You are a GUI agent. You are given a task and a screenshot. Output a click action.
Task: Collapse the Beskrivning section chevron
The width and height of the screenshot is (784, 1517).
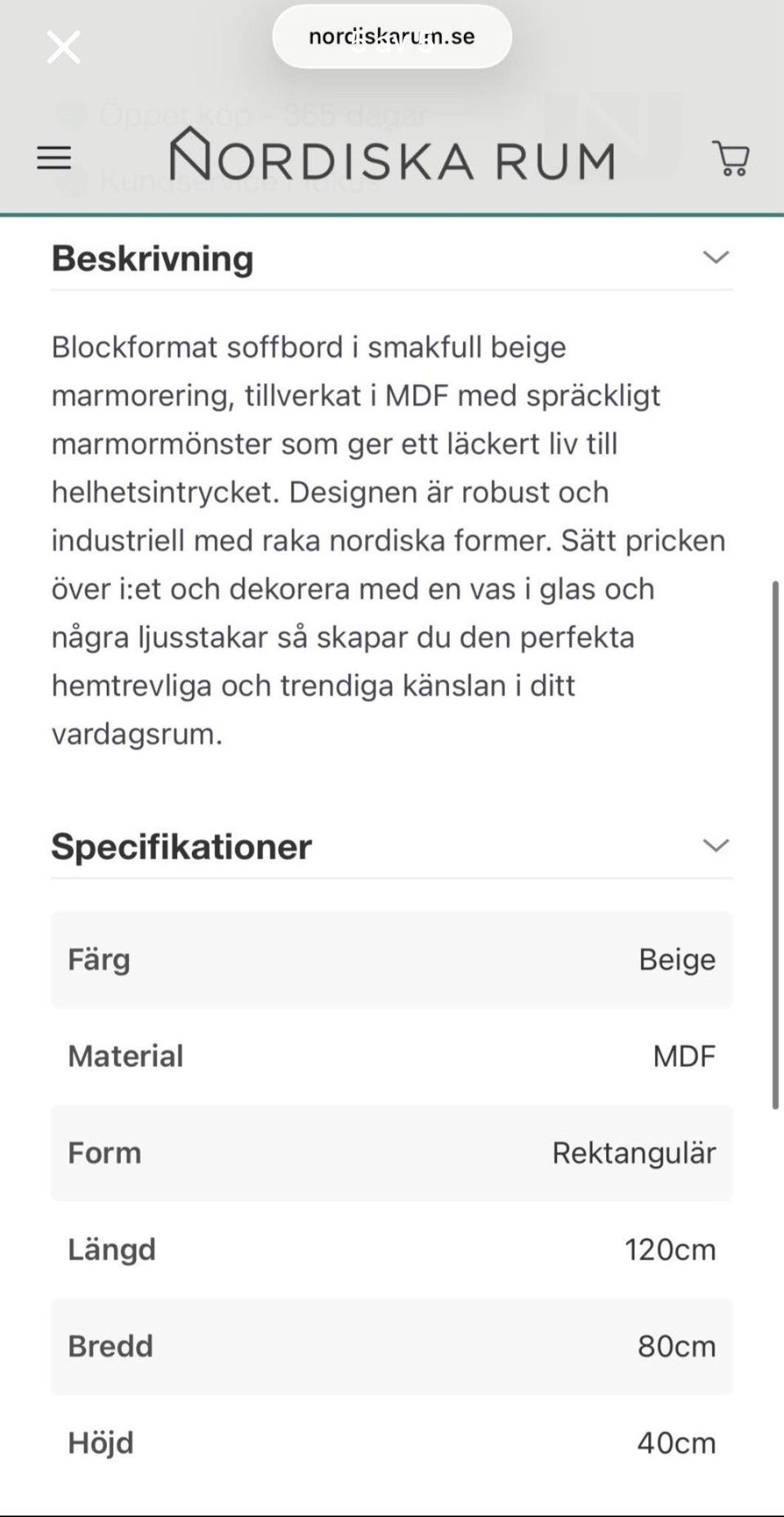pyautogui.click(x=715, y=257)
